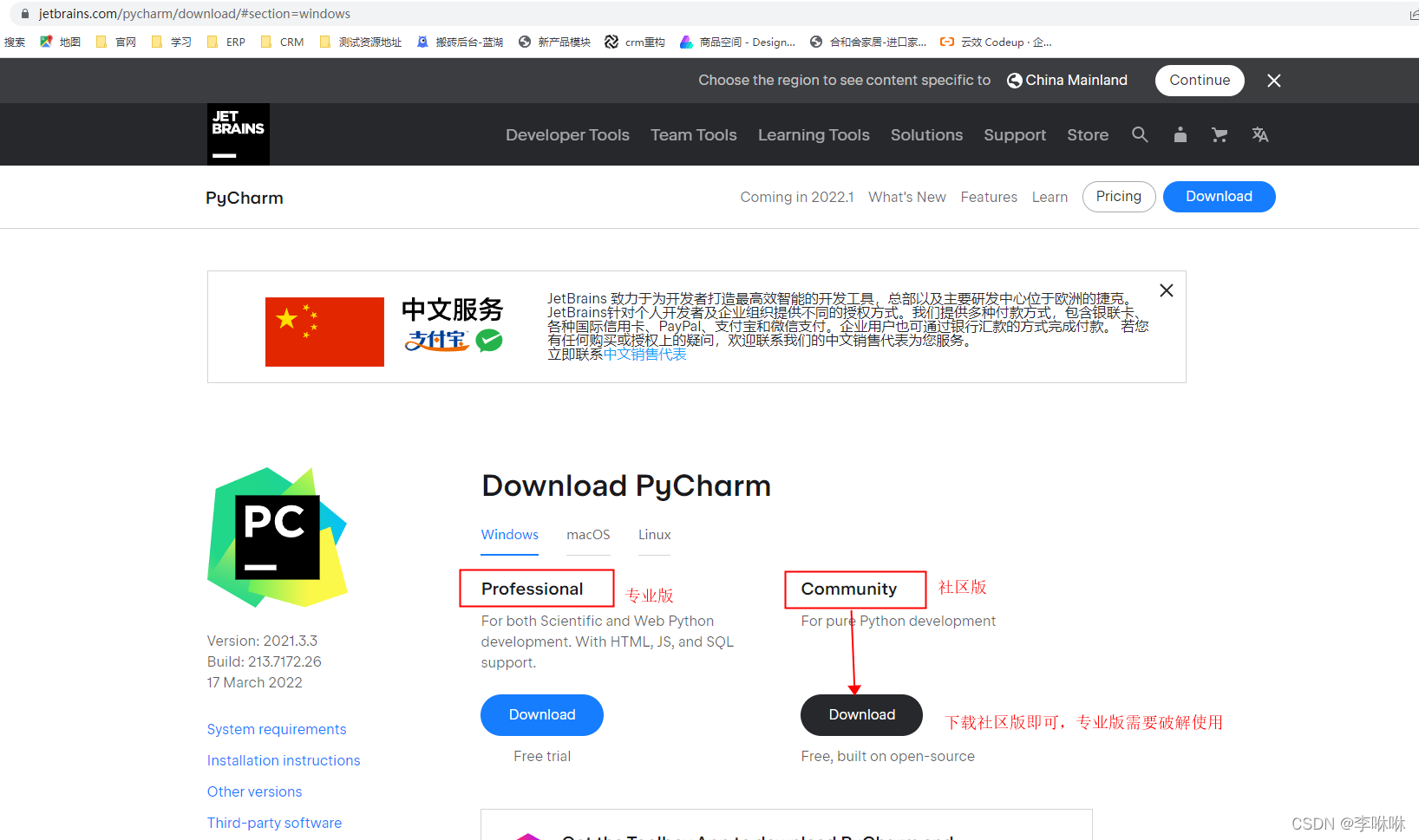Screen dimensions: 1419x840
Task: Click the Version: 2021.3.3 text
Action: 262,641
